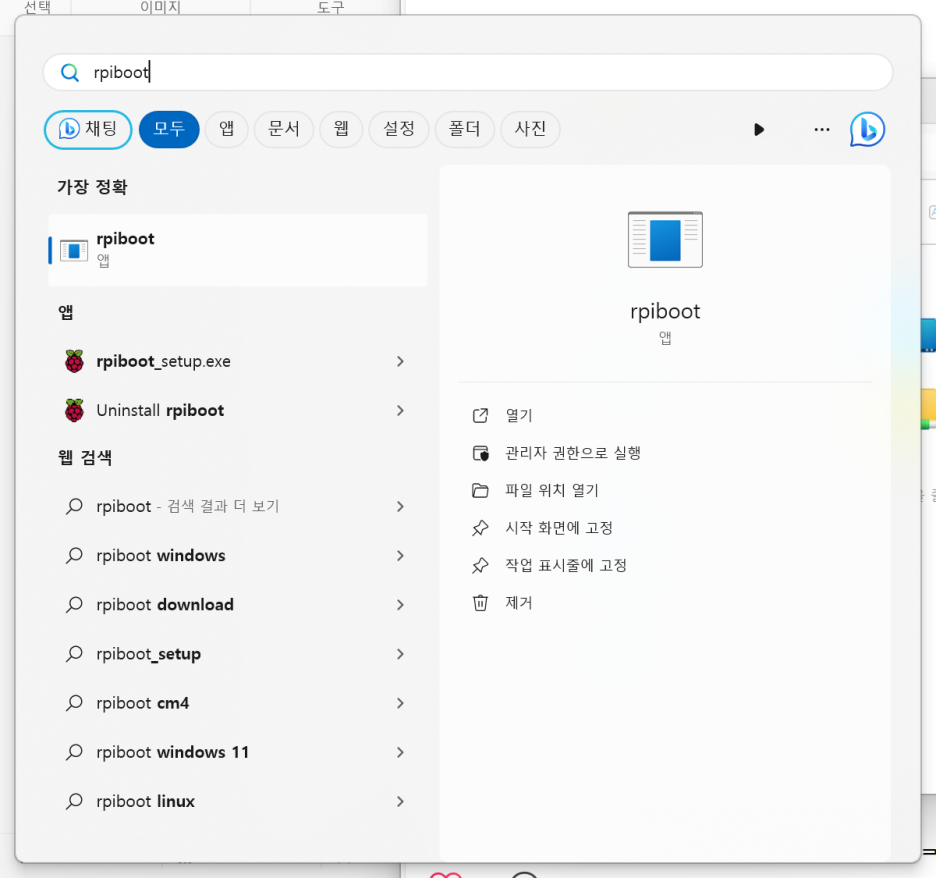Select the 폴더 filter tab

pyautogui.click(x=464, y=129)
